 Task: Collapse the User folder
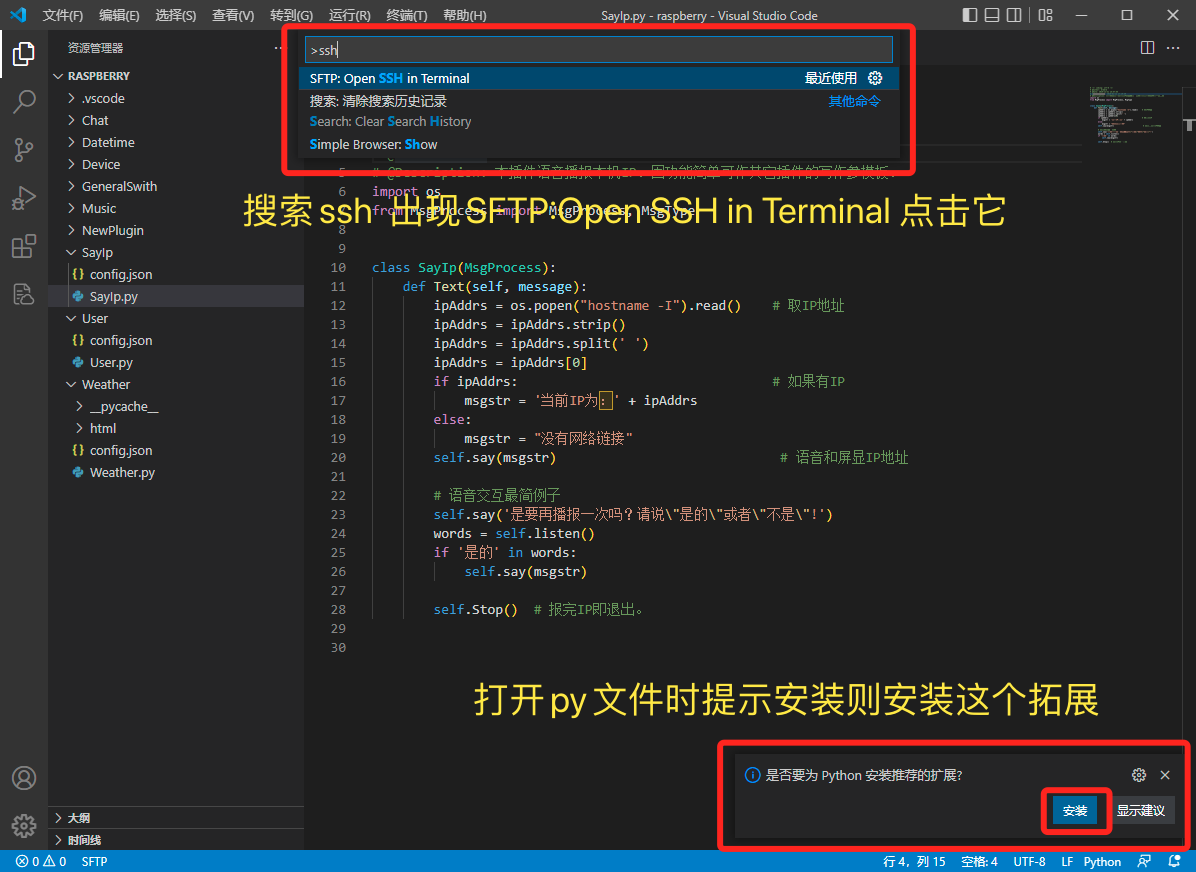175,318
